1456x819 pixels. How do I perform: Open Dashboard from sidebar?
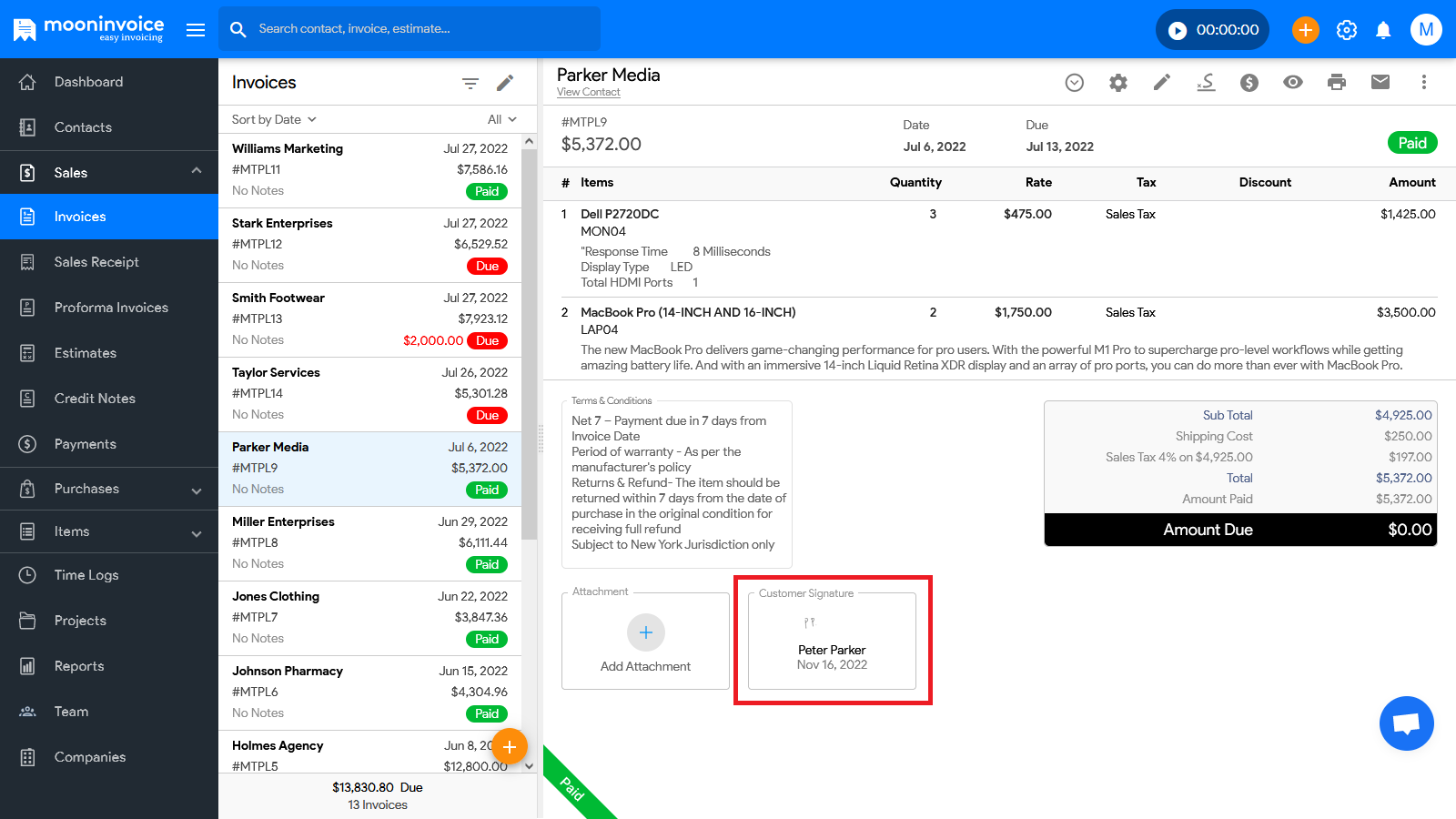109,82
